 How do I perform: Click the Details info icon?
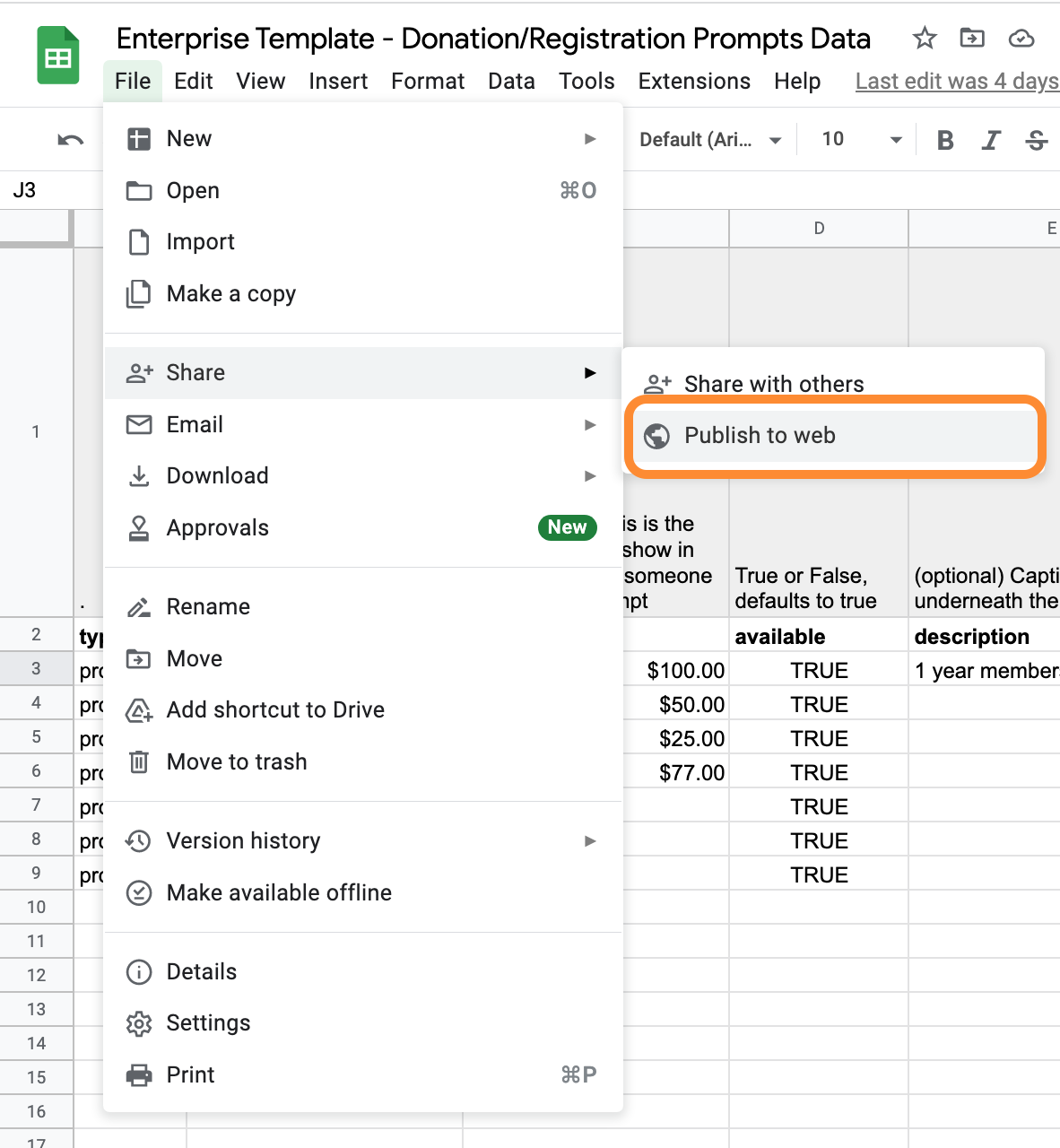pyautogui.click(x=139, y=972)
